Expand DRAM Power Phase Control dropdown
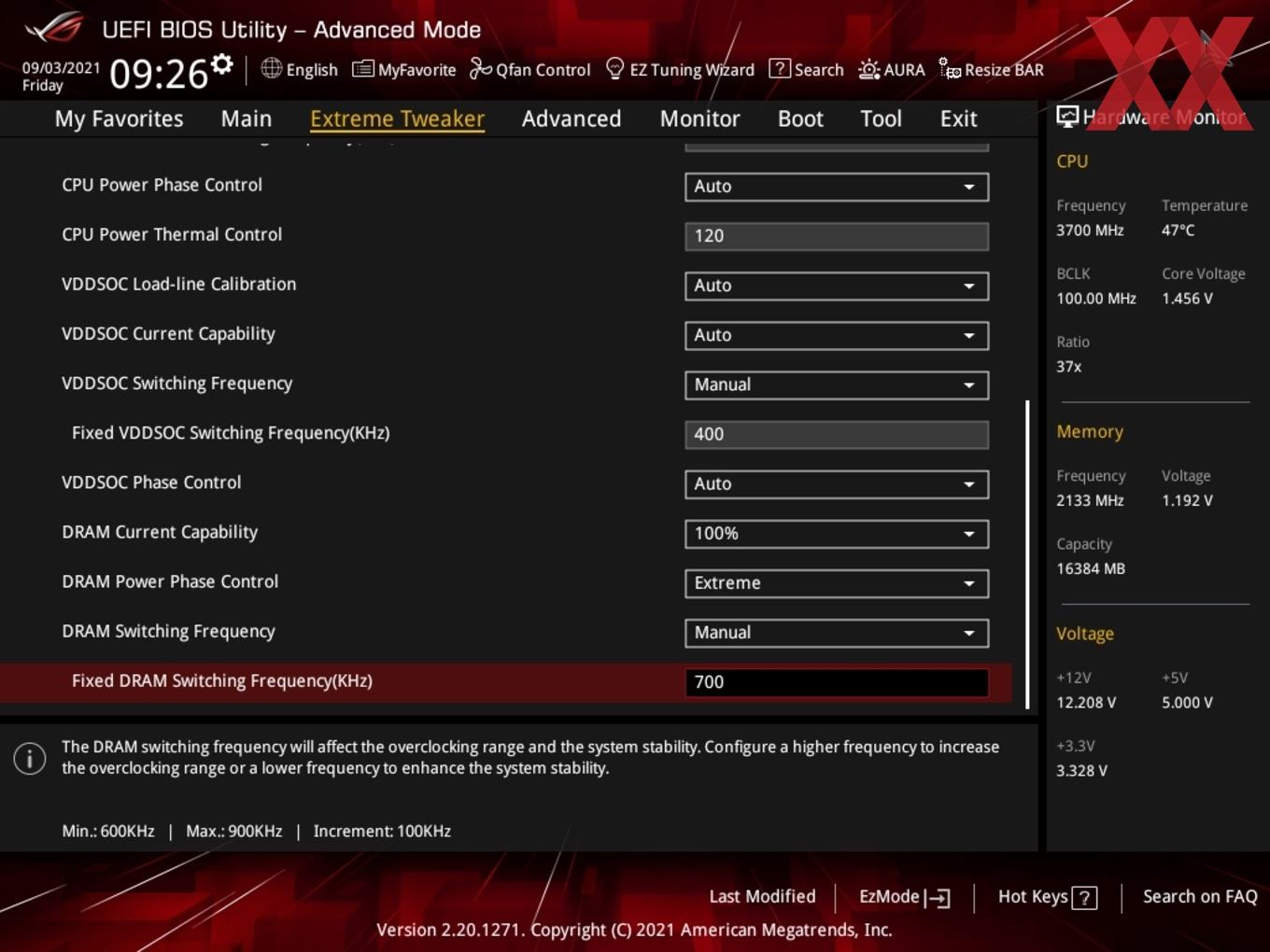1270x952 pixels. [836, 583]
